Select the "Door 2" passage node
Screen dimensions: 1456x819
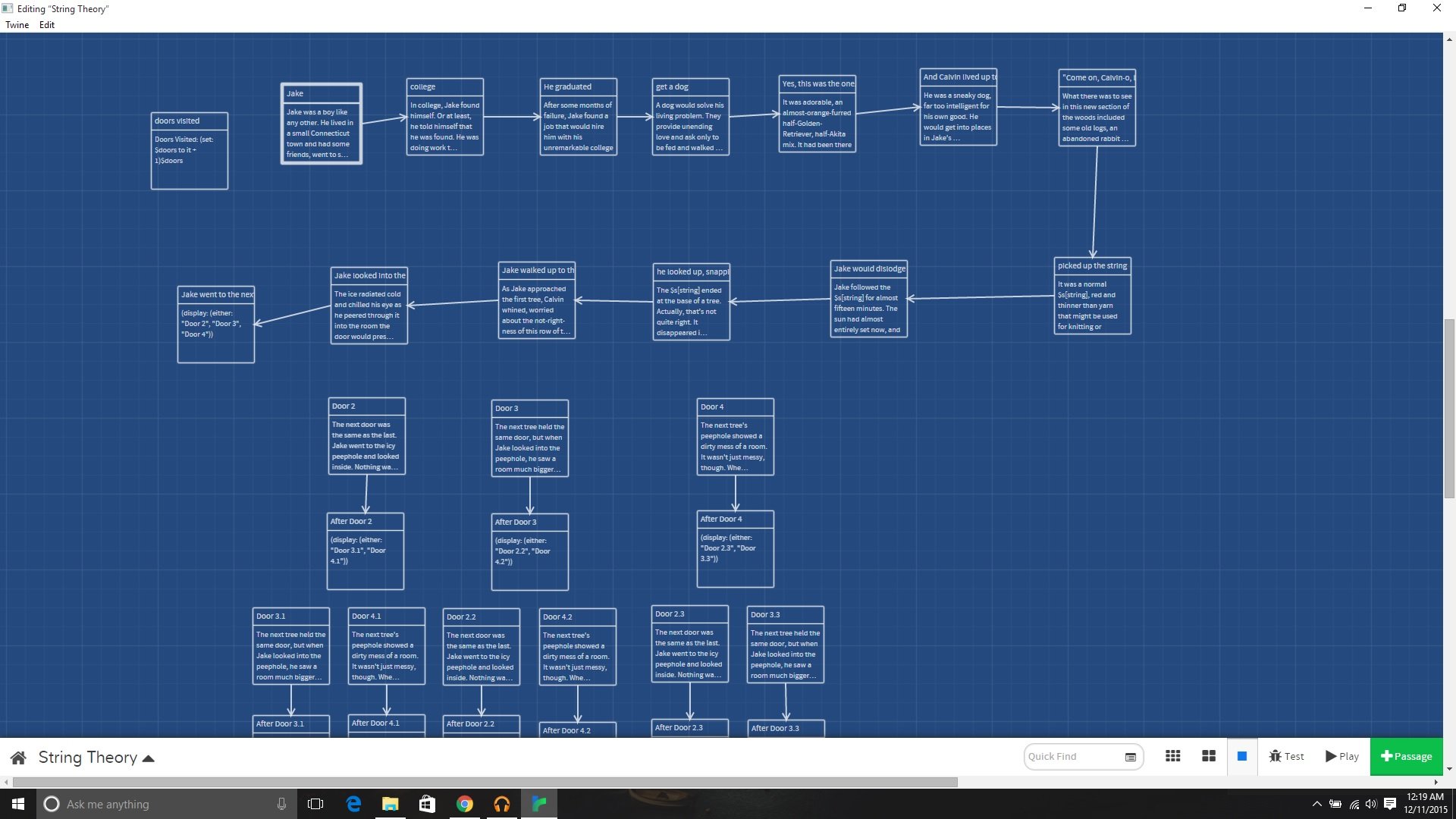[x=366, y=436]
